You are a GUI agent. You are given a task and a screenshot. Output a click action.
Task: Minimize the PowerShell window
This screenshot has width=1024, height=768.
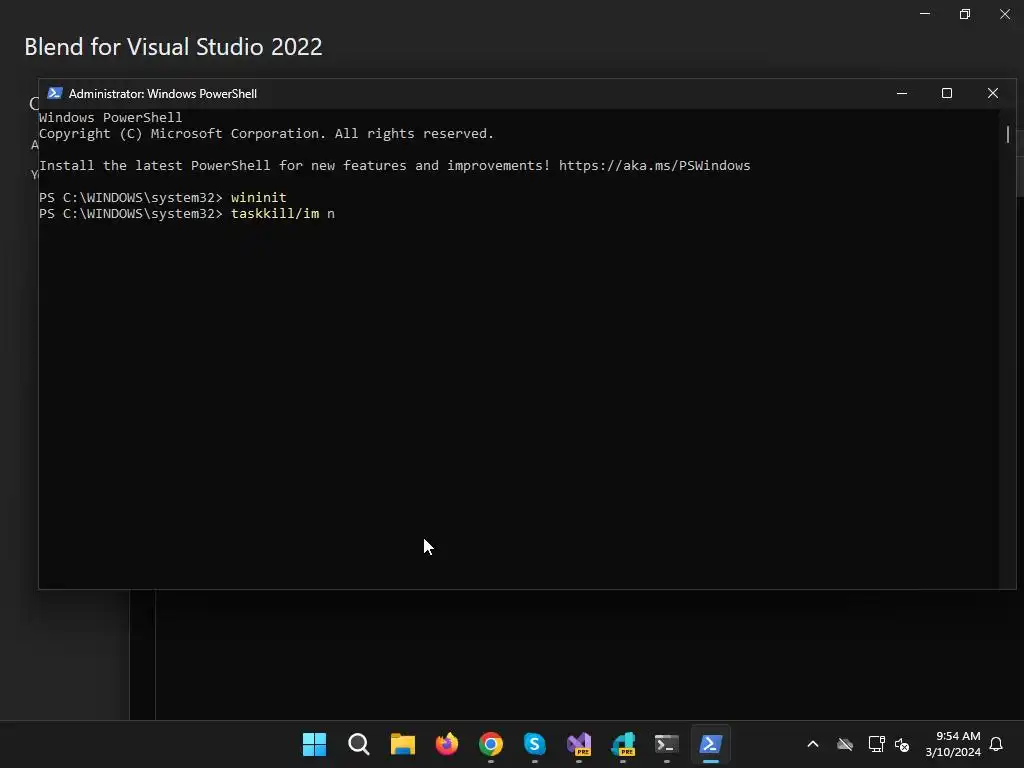(x=902, y=93)
